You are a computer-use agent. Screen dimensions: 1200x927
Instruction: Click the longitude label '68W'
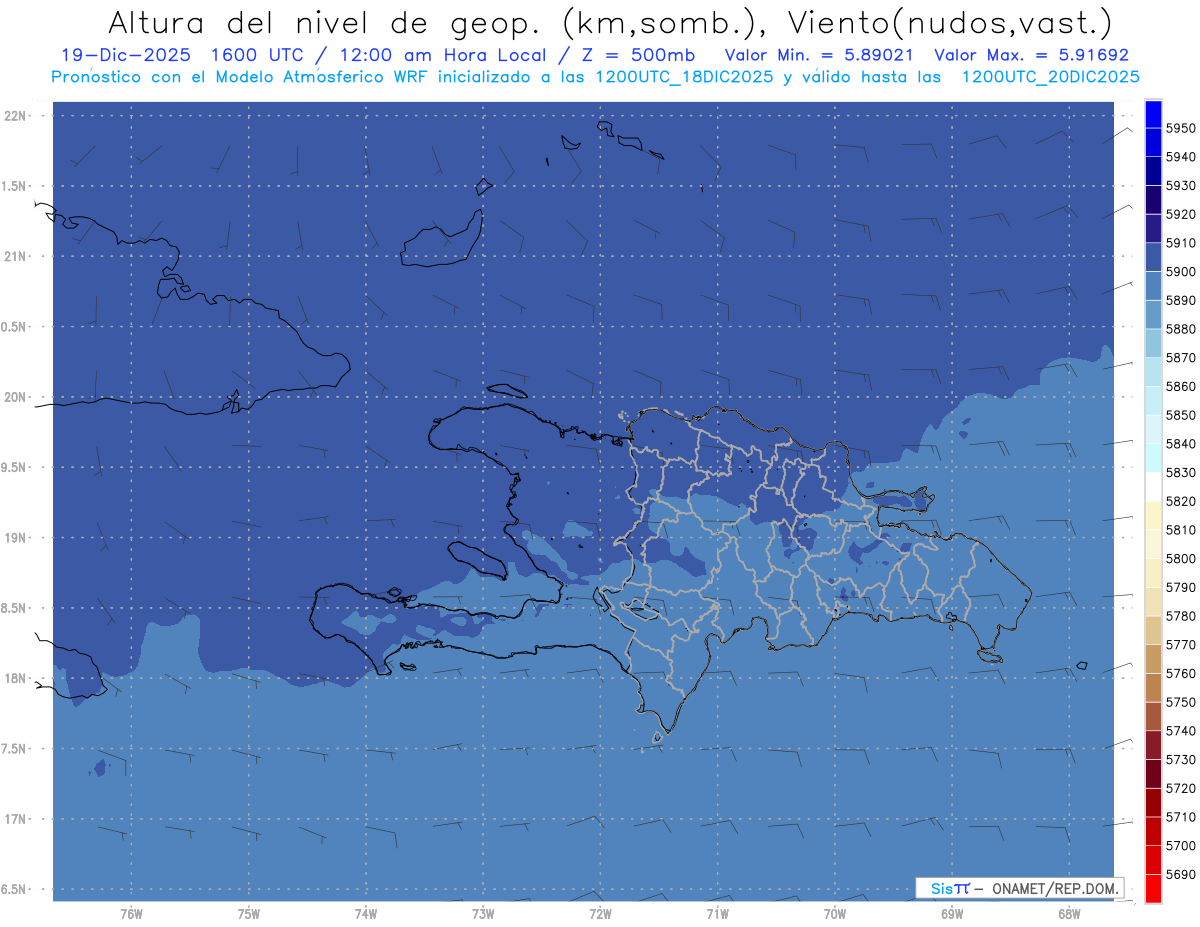[1069, 914]
